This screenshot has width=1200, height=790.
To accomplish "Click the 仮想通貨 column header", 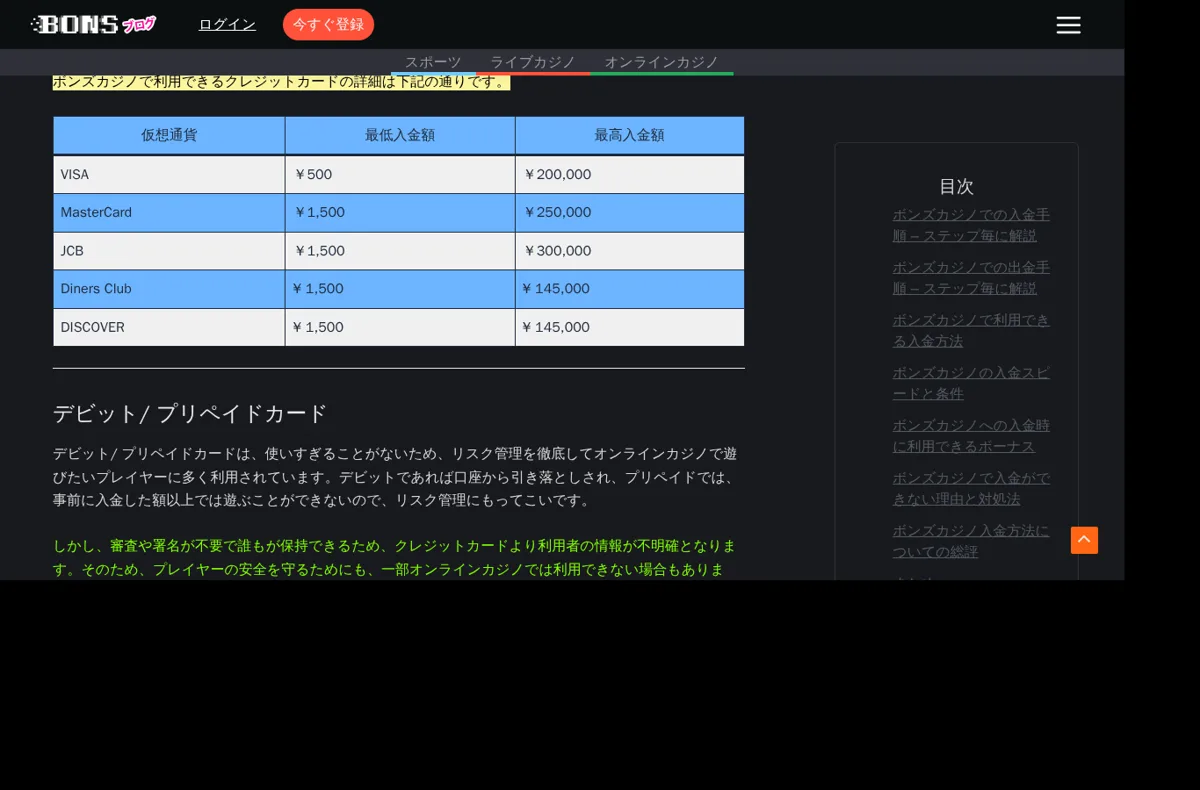I will [169, 135].
